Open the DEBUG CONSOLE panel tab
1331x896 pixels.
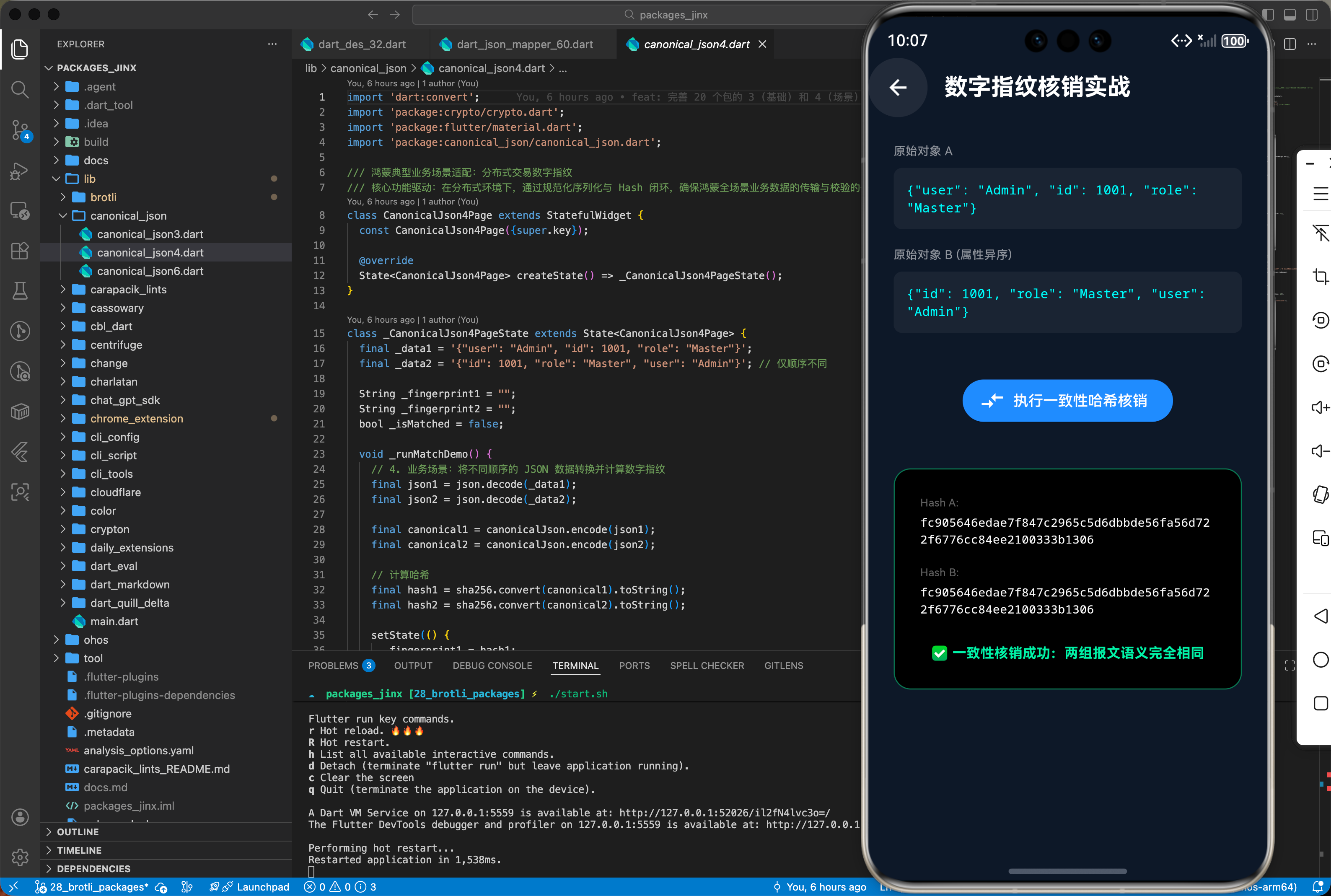tap(492, 666)
